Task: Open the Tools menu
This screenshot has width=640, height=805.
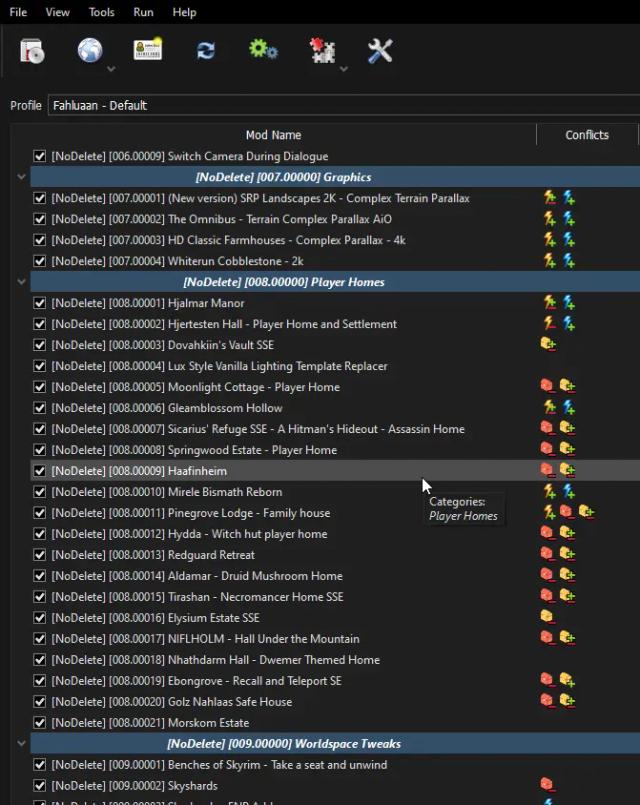Action: click(102, 12)
